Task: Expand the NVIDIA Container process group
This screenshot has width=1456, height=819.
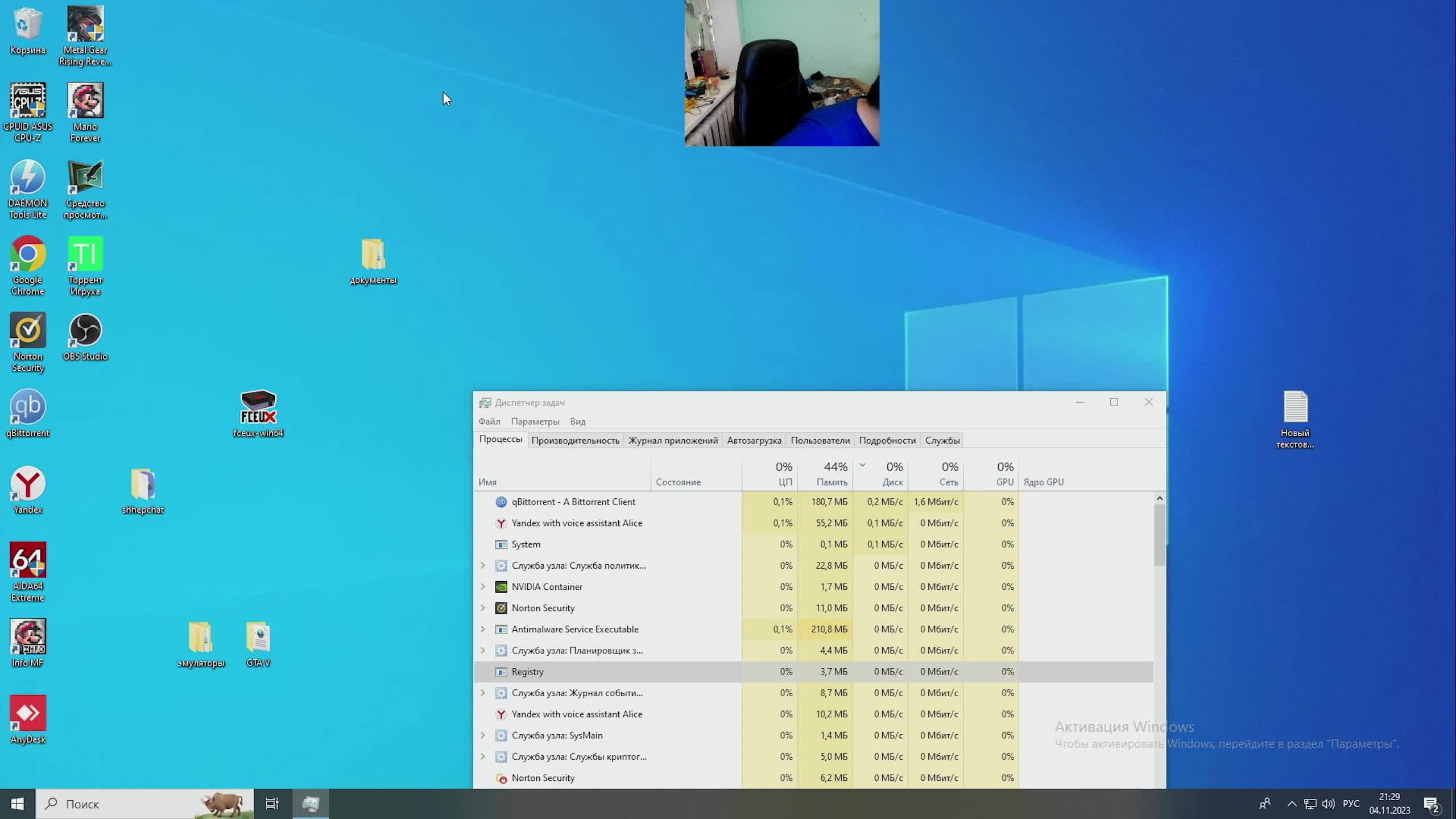Action: coord(483,586)
